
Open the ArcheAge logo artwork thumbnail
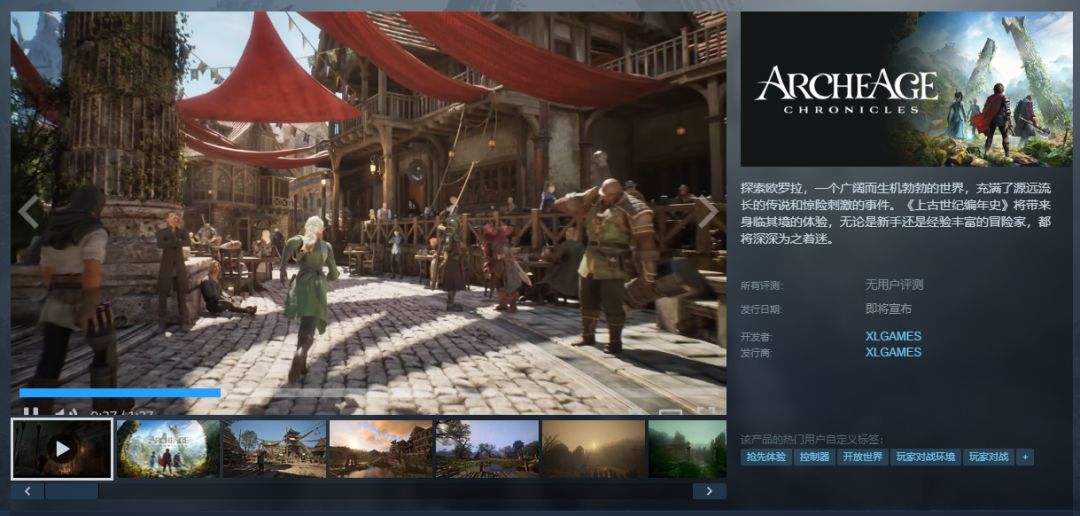(168, 449)
